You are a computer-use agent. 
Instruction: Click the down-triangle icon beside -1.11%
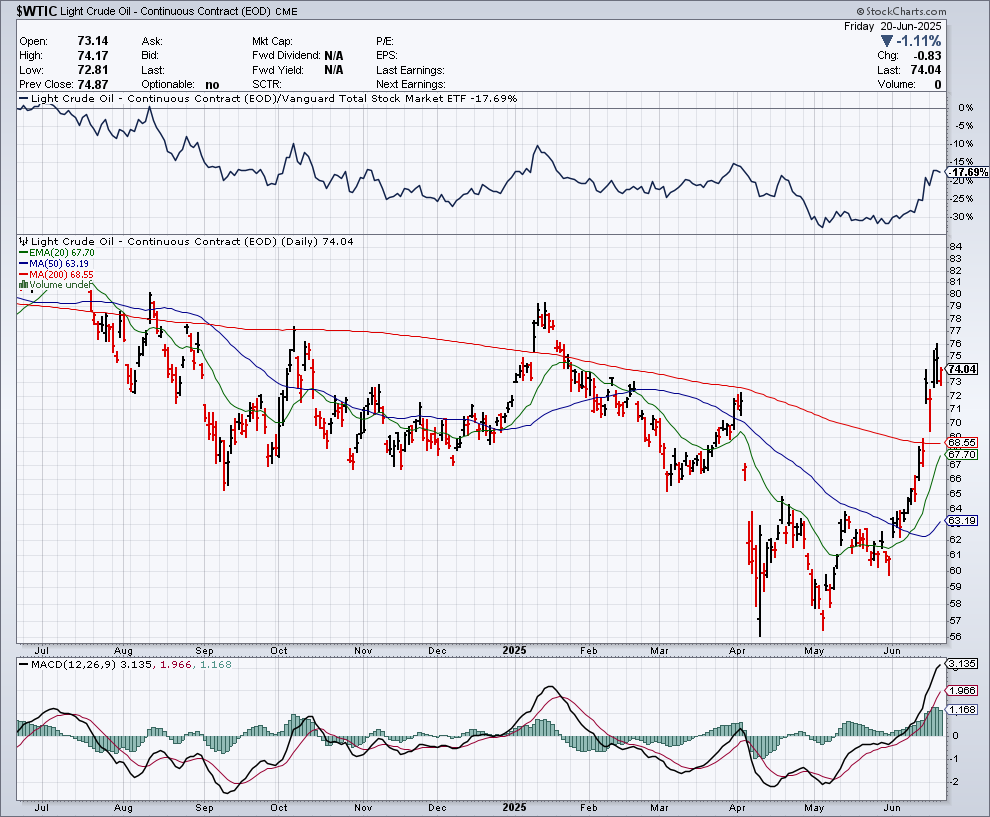pyautogui.click(x=886, y=42)
